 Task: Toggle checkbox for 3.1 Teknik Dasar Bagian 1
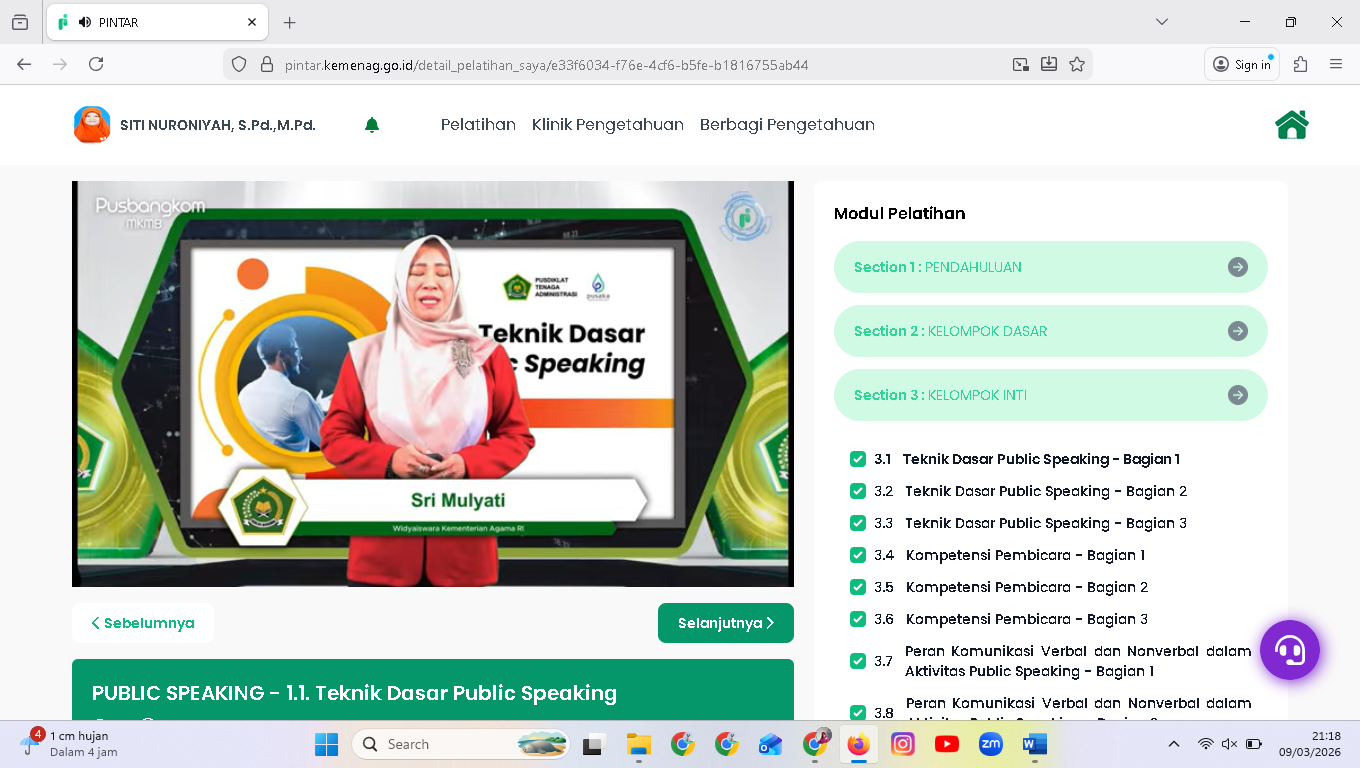coord(858,459)
